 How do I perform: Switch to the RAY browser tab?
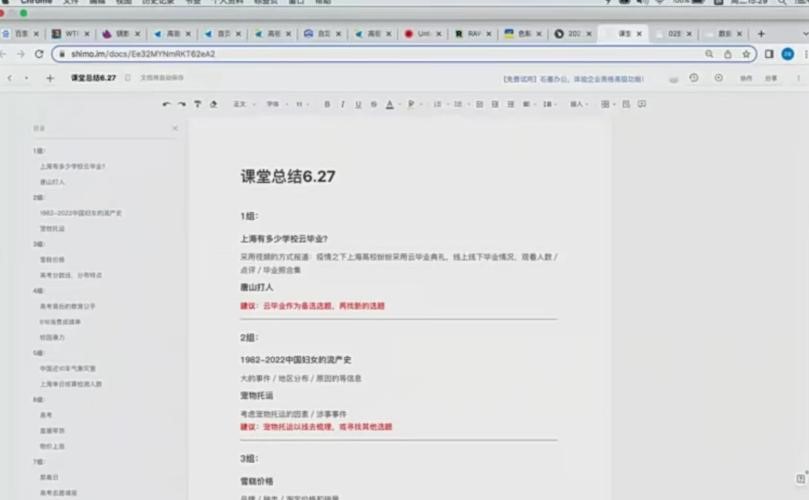475,33
